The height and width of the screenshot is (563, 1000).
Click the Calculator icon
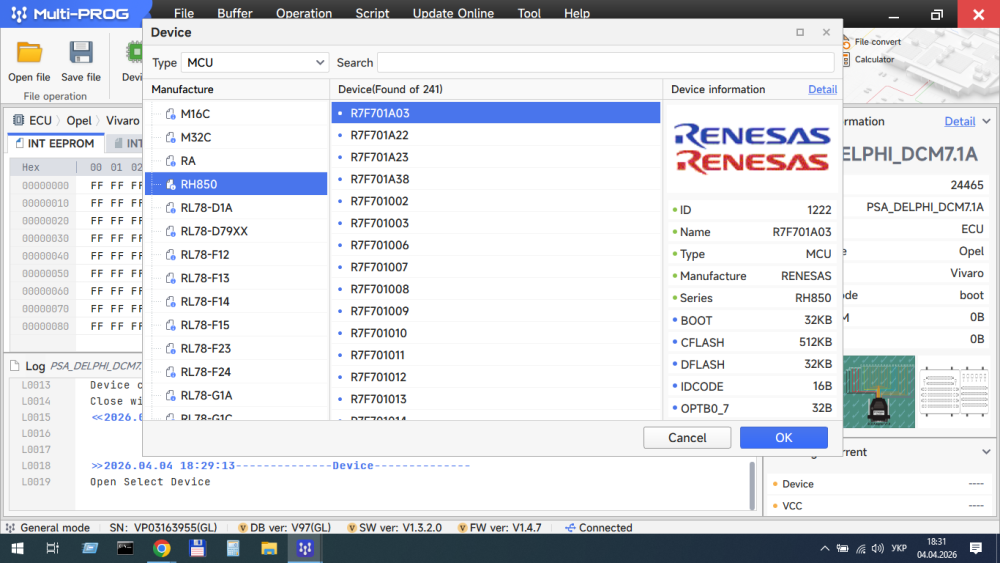click(846, 59)
